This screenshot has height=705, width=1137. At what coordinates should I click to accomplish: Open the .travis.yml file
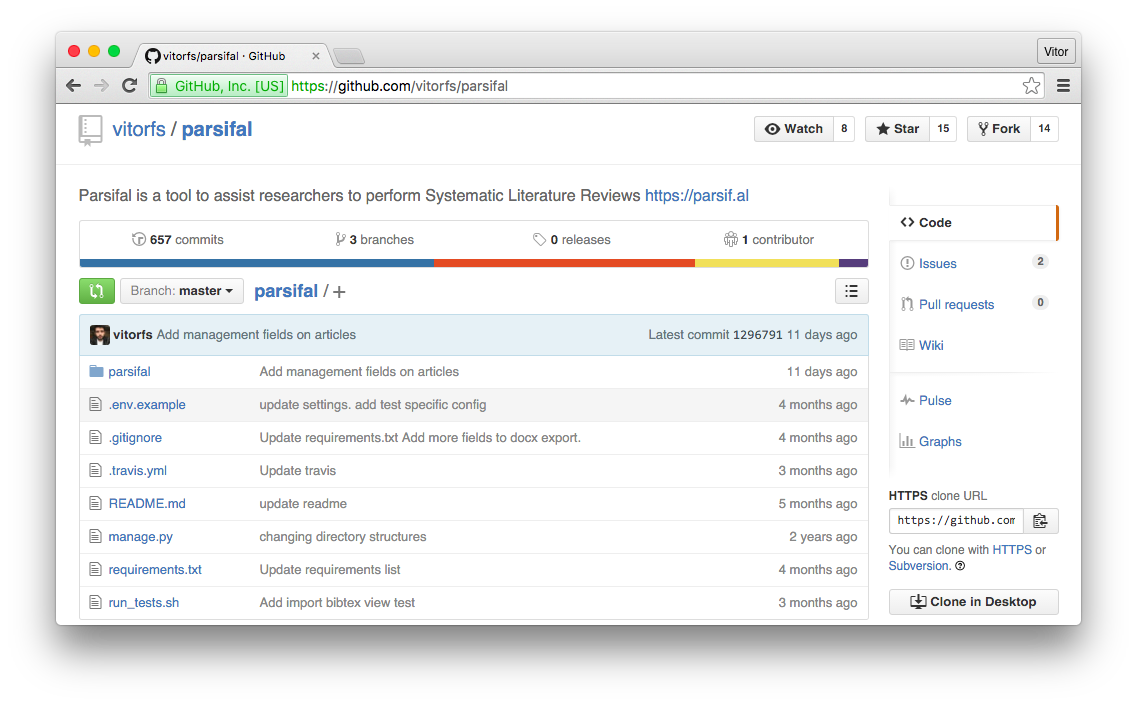[x=137, y=471]
